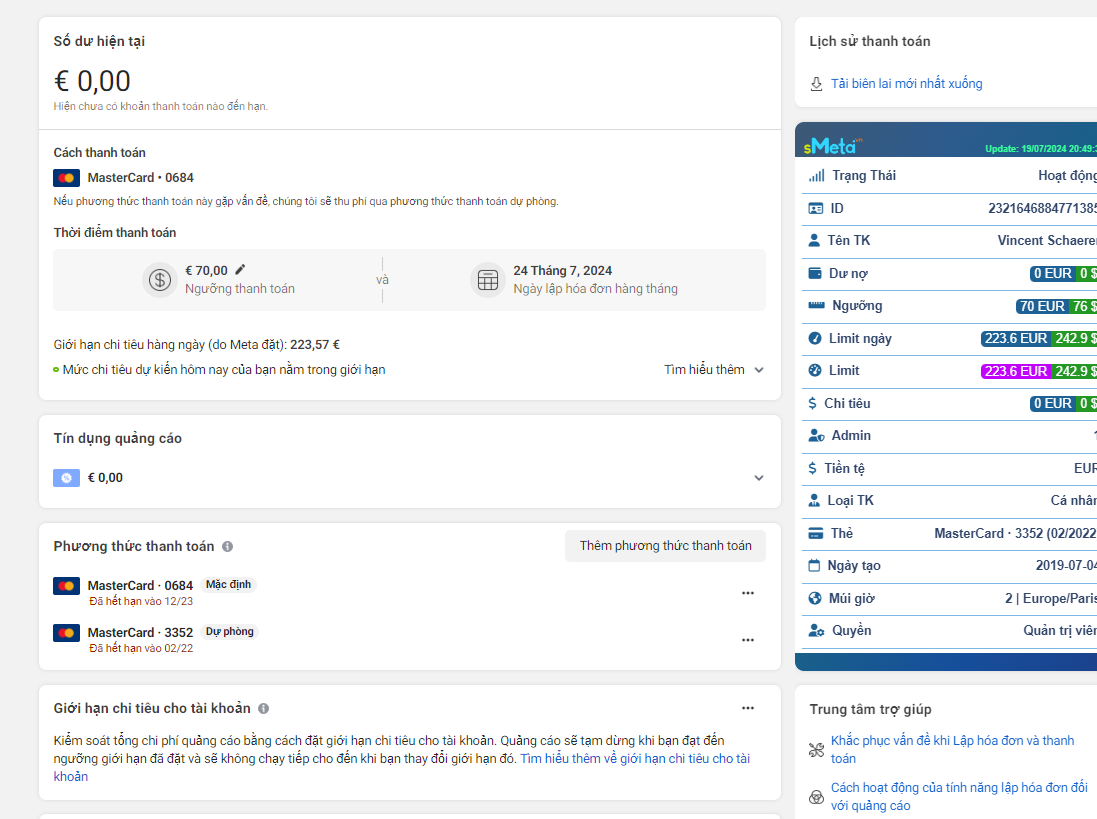Viewport: 1097px width, 819px height.
Task: Click the Mặc định badge on MasterCard 0684
Action: pyautogui.click(x=228, y=585)
